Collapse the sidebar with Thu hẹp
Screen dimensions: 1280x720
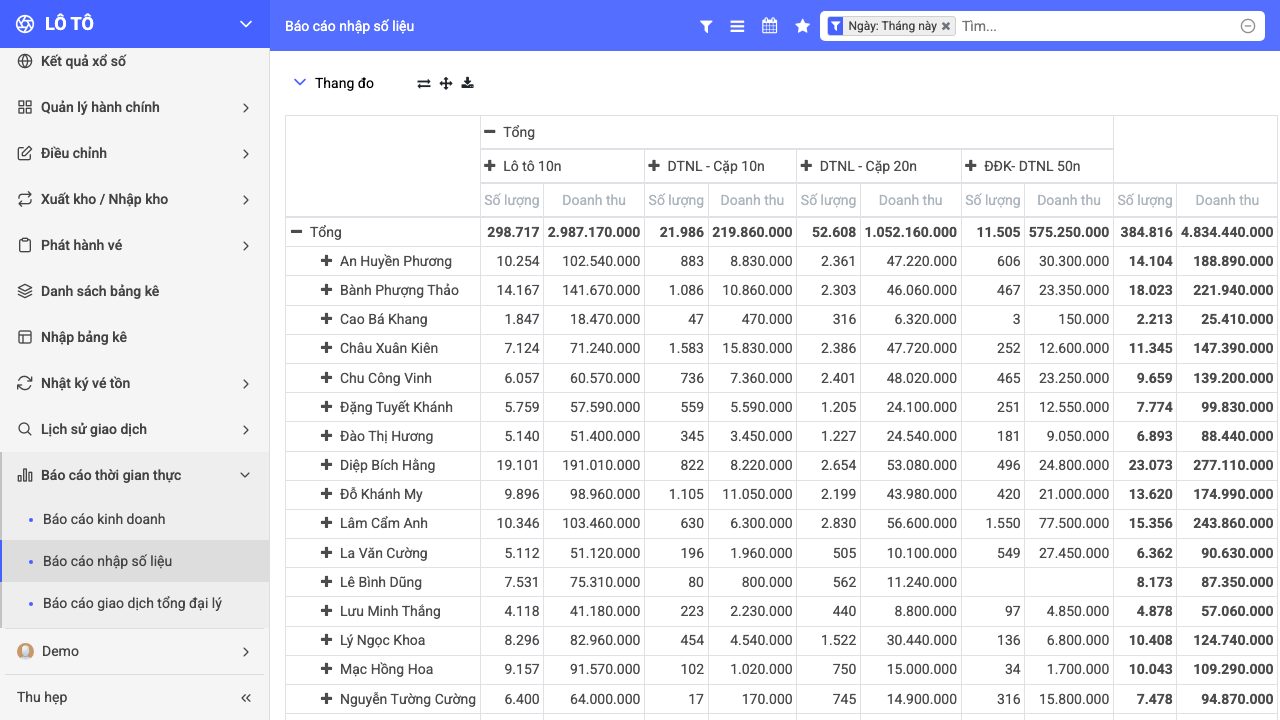coord(135,697)
